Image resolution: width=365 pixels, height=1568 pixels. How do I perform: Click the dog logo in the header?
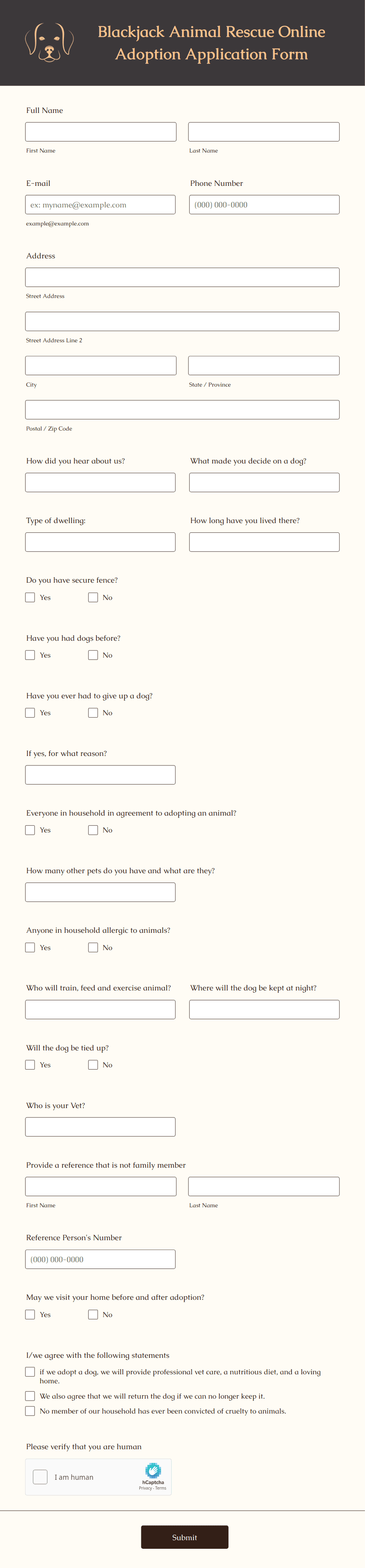coord(49,43)
